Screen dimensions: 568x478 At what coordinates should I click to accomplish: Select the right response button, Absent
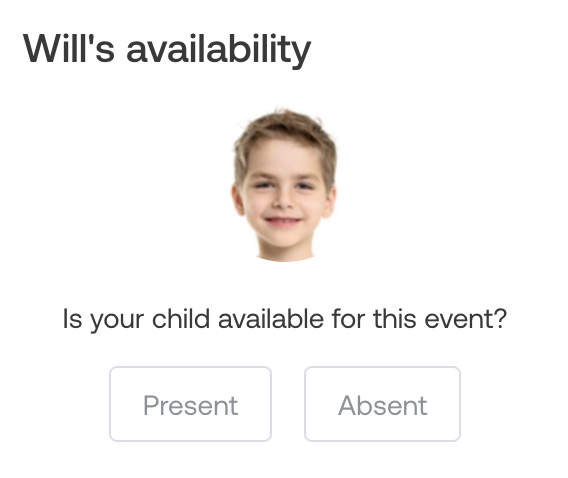tap(382, 404)
